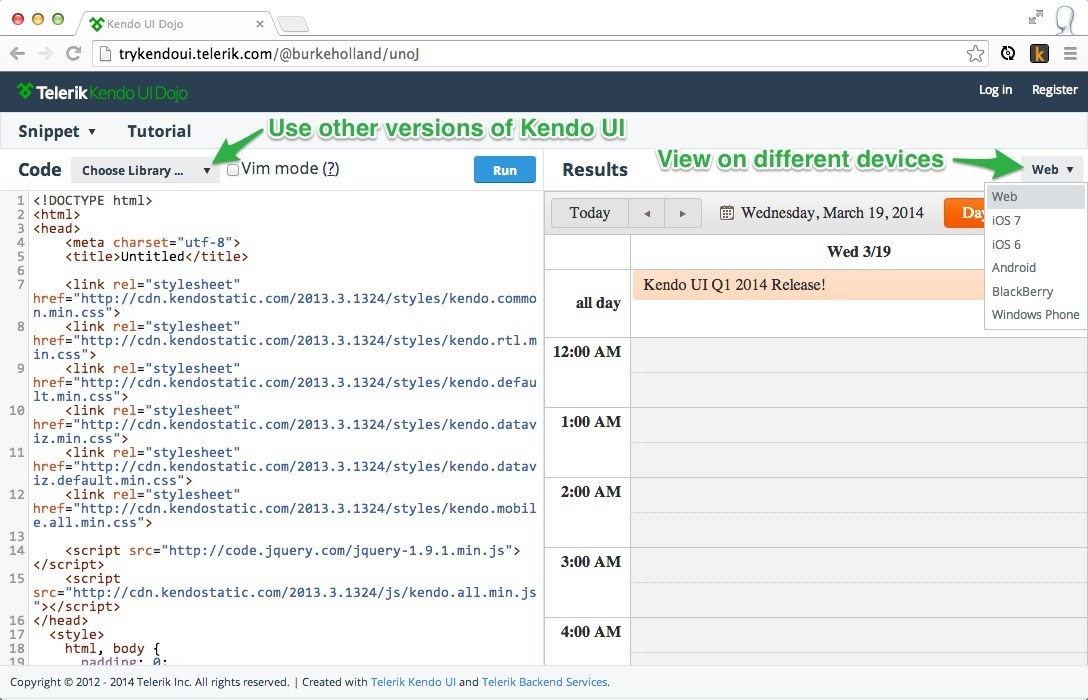Go to next day in the scheduler
This screenshot has height=700, width=1088.
click(x=683, y=213)
